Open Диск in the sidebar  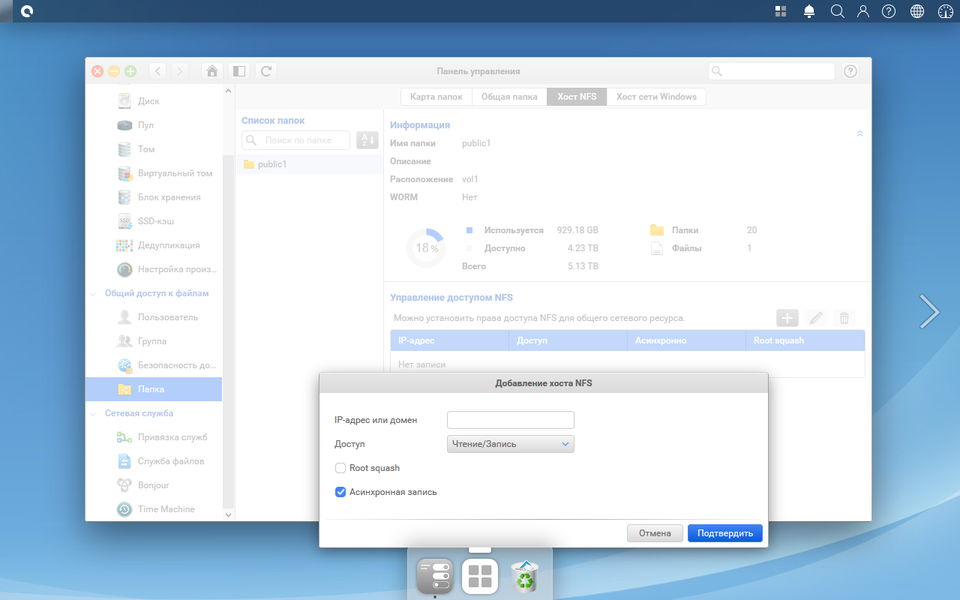(x=154, y=101)
